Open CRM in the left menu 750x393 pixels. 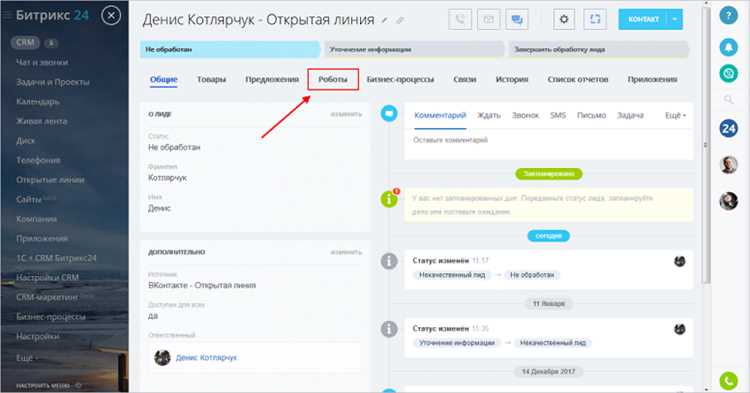(x=25, y=43)
